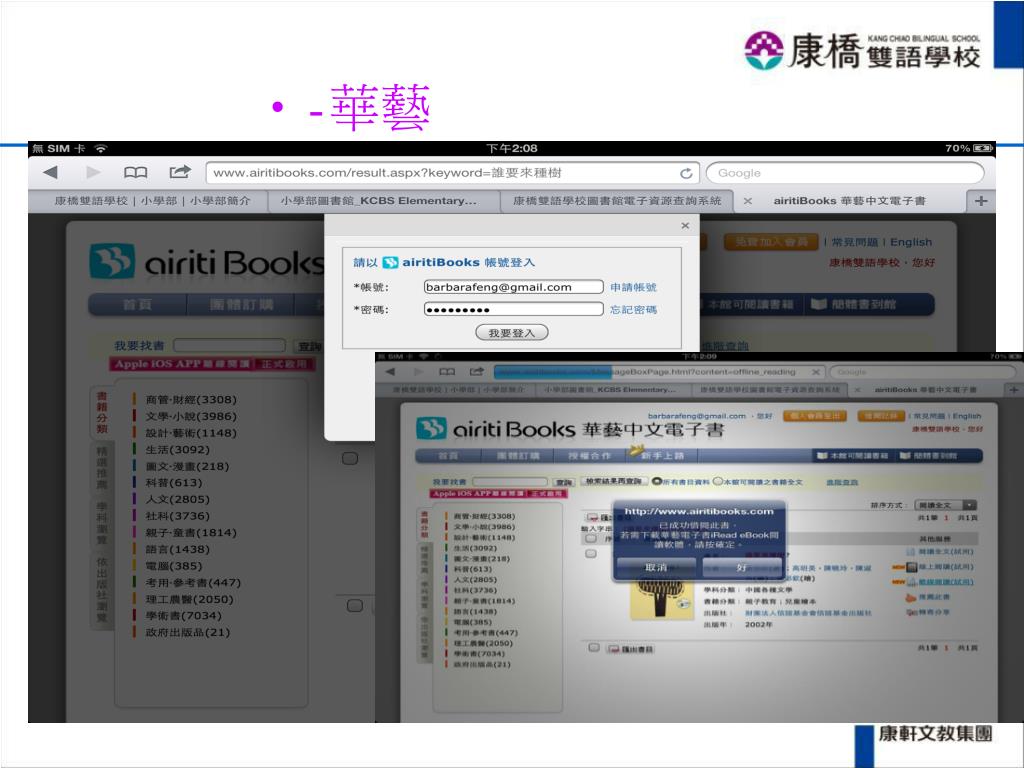Screen dimensions: 1024x768
Task: Click the 密碼 password field
Action: (x=513, y=309)
